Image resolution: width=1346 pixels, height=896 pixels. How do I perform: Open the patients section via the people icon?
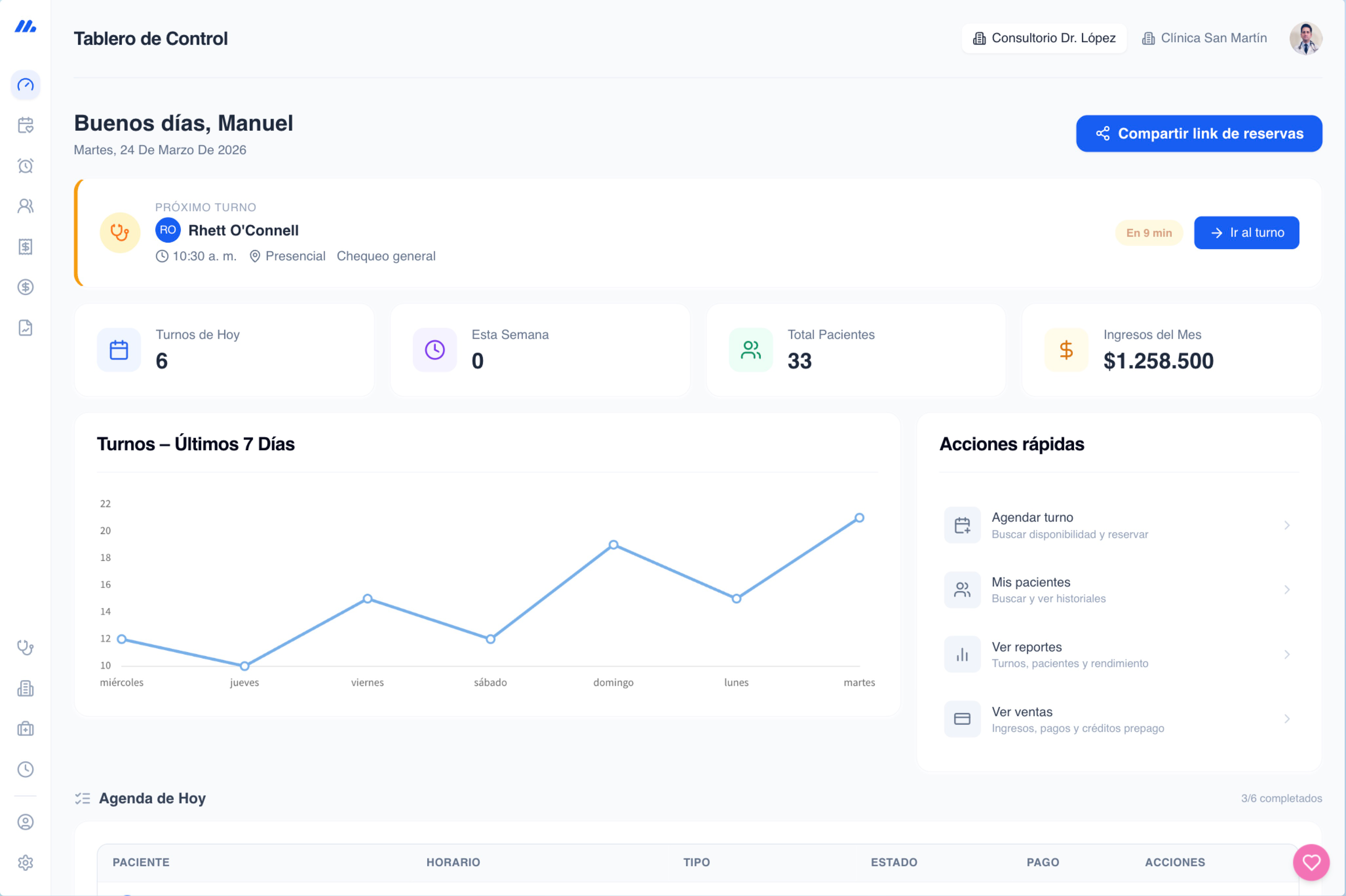point(26,206)
